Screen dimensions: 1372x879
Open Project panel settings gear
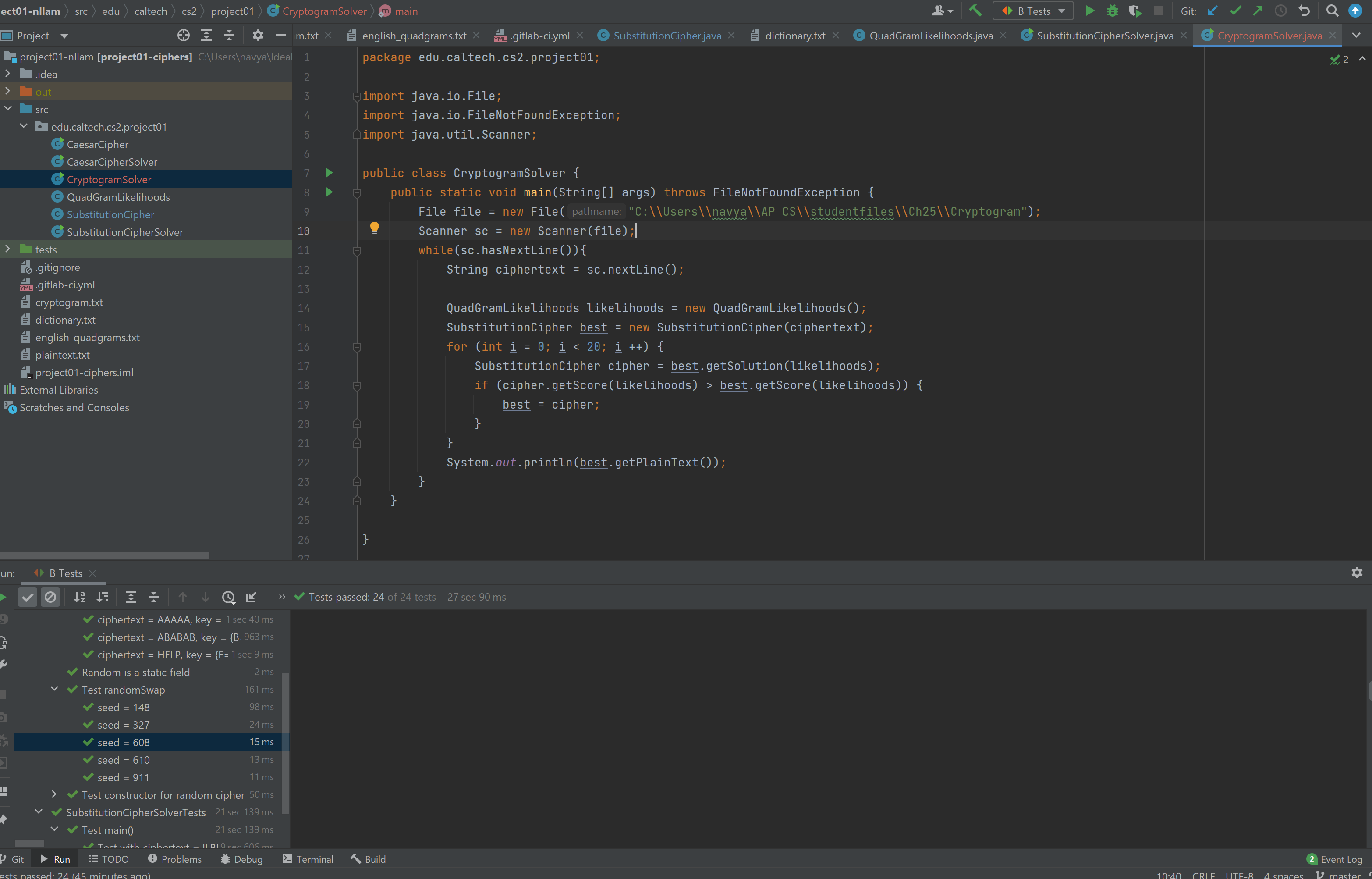click(x=258, y=36)
